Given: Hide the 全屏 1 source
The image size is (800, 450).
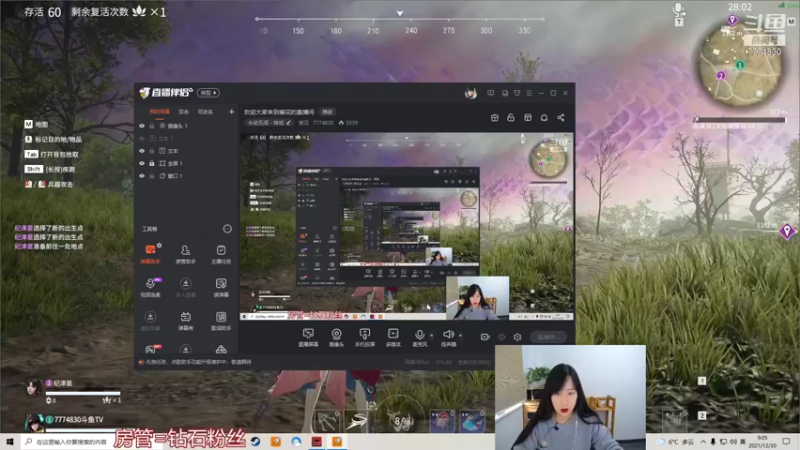Looking at the screenshot, I should click(x=142, y=163).
